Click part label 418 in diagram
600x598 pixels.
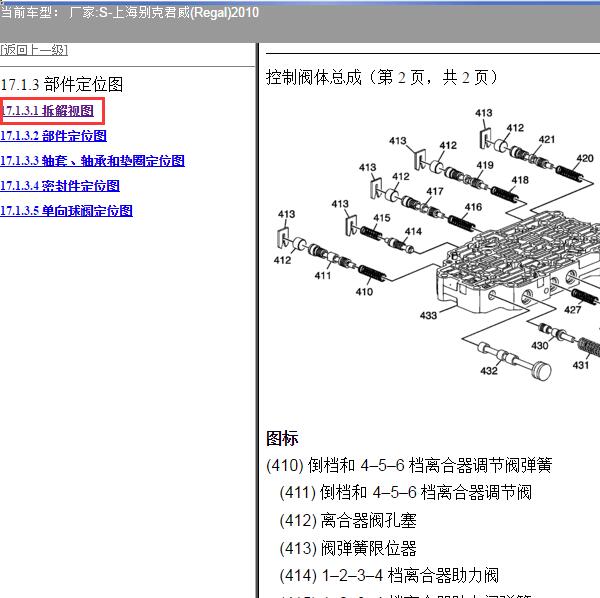(x=520, y=180)
